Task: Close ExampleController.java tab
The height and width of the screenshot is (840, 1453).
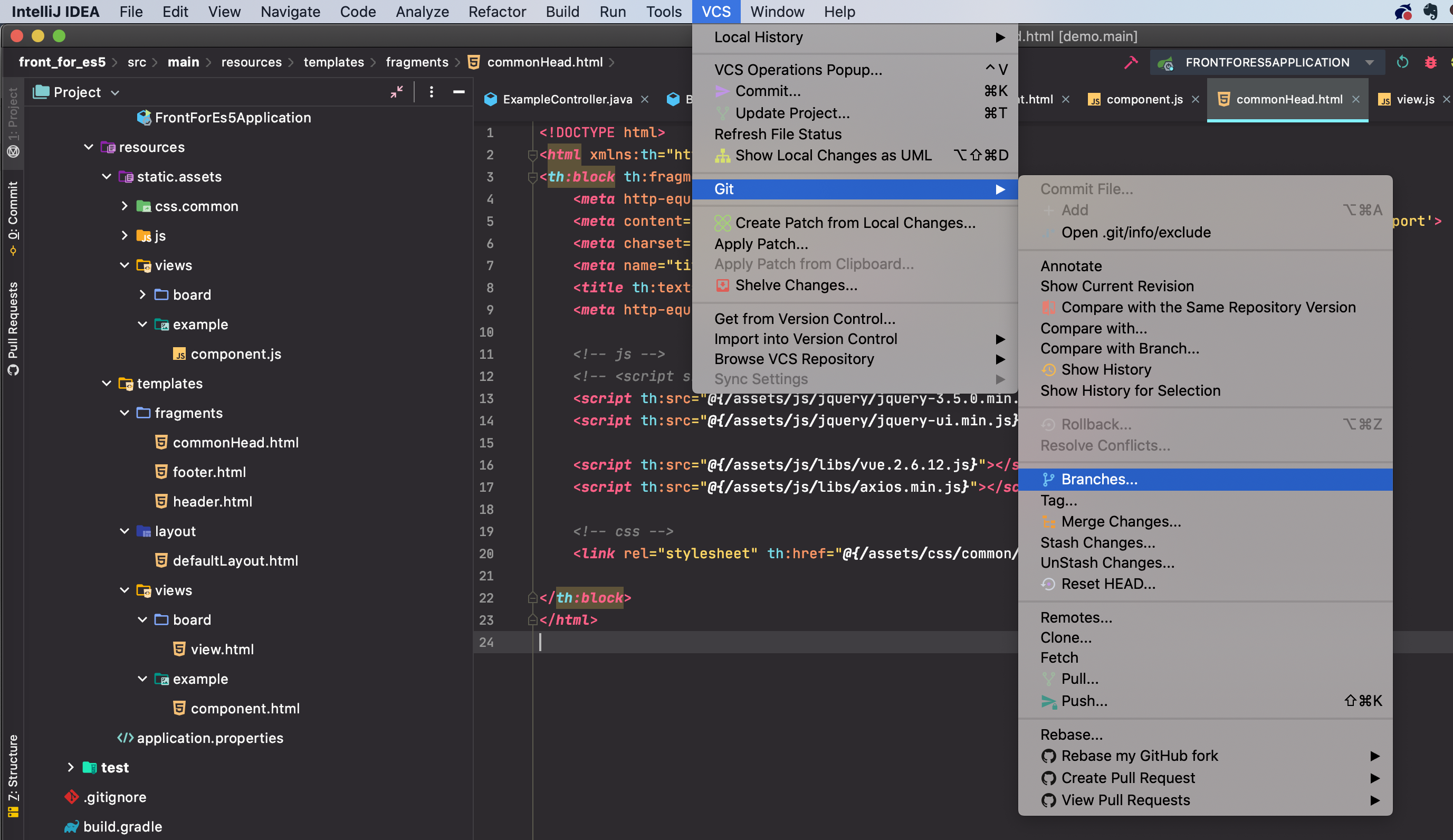Action: 645,99
